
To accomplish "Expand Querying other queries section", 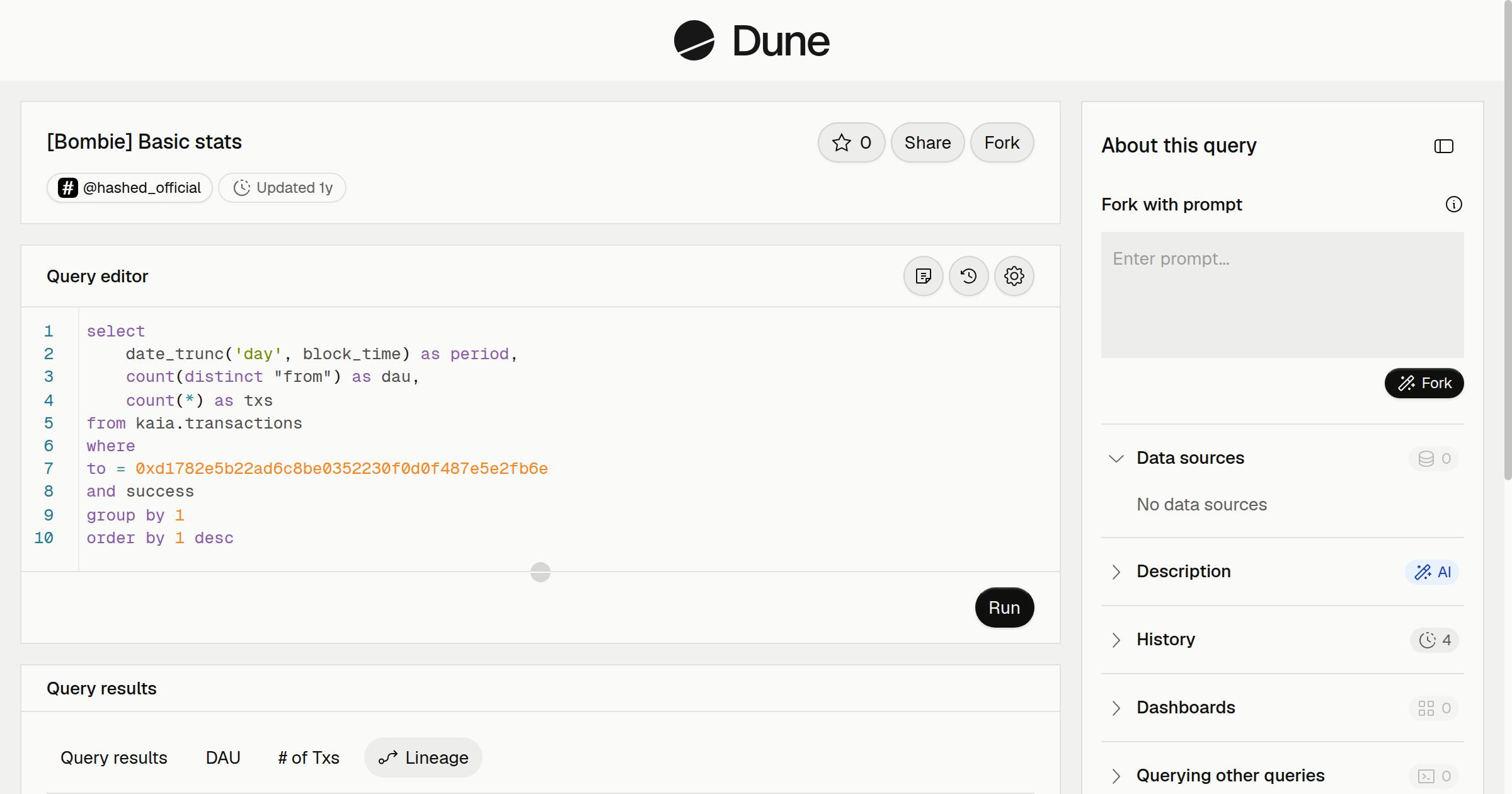I will point(1116,776).
